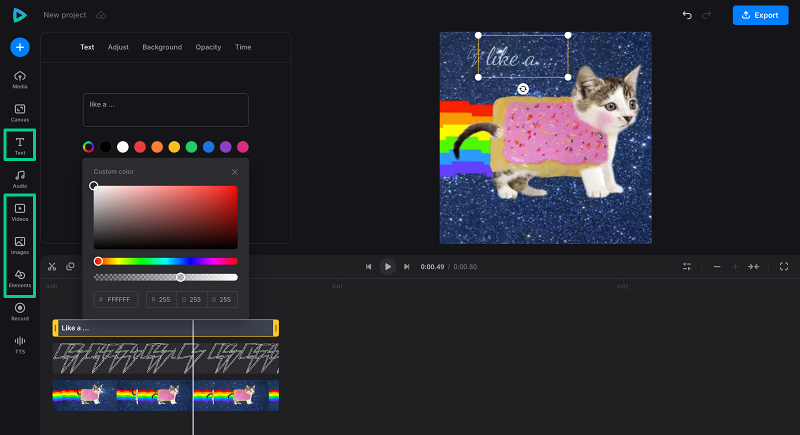Switch to the Opacity tab
Viewport: 800px width, 435px height.
pyautogui.click(x=208, y=47)
